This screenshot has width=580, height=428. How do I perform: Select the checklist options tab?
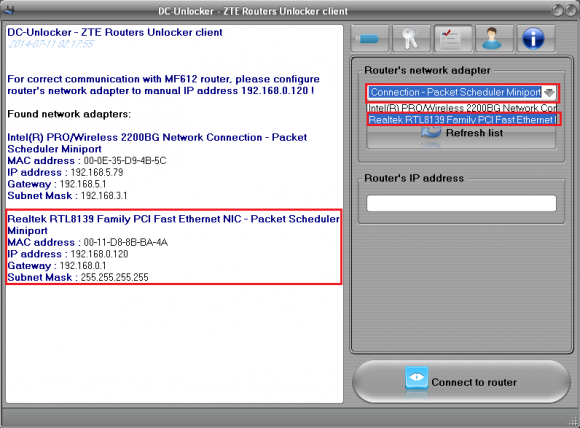pyautogui.click(x=453, y=38)
